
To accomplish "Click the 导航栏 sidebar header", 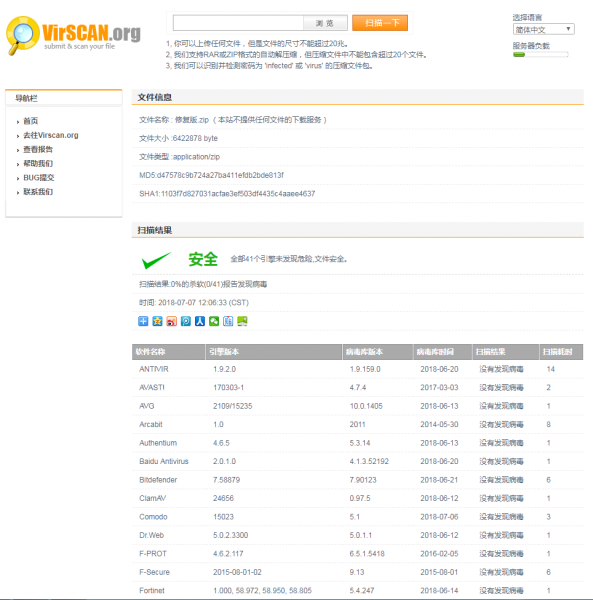I will (64, 98).
